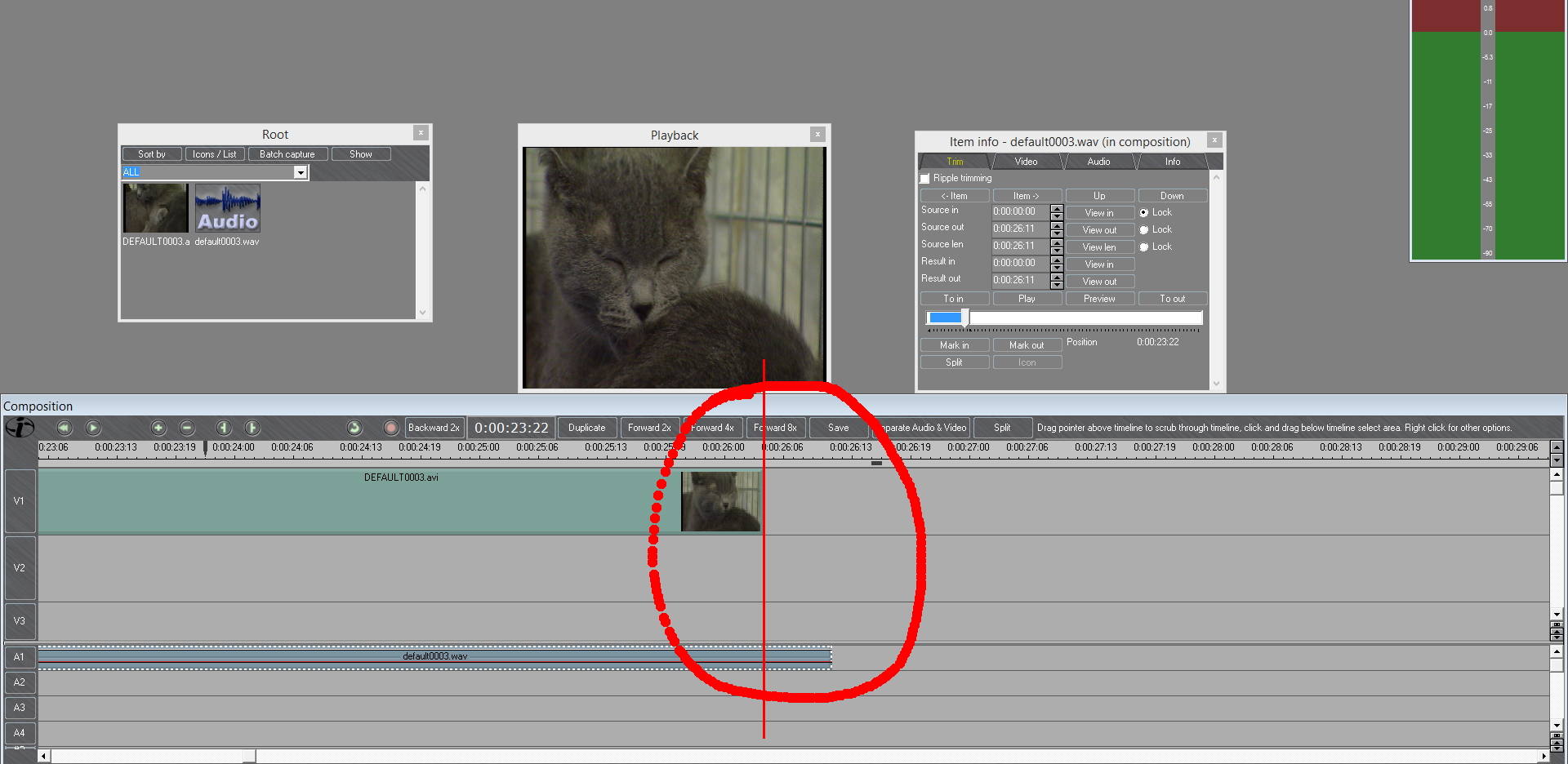Increase Source len with its up arrow
Image resolution: width=1568 pixels, height=764 pixels.
(x=1057, y=242)
